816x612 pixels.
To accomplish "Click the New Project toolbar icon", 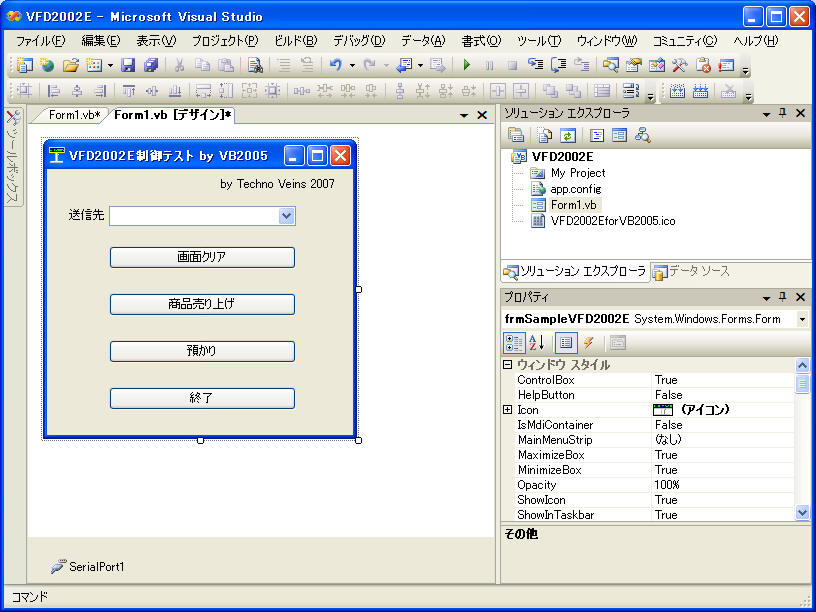I will pos(24,65).
